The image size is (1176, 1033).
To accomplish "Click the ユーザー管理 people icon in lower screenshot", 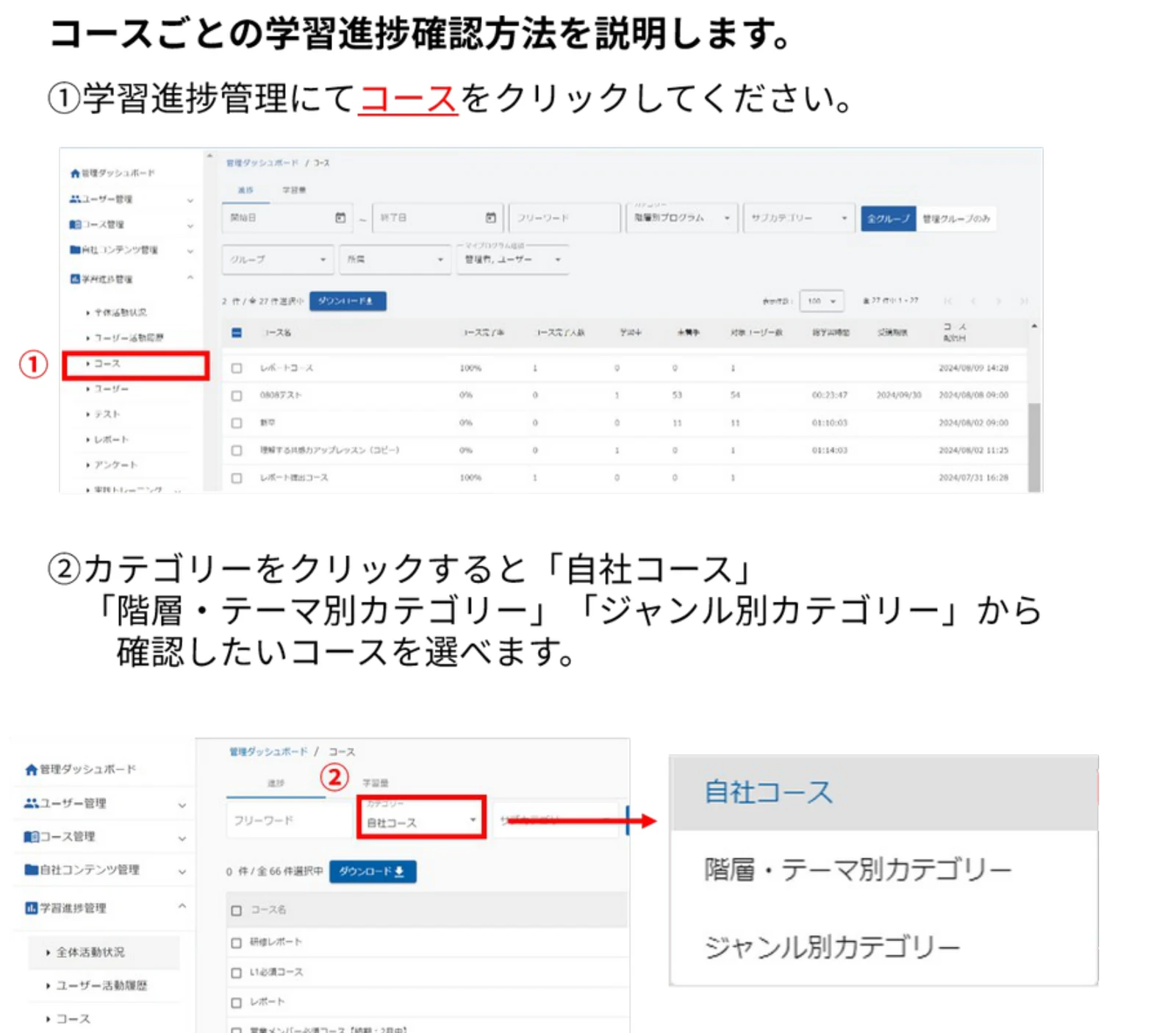I will tap(31, 804).
